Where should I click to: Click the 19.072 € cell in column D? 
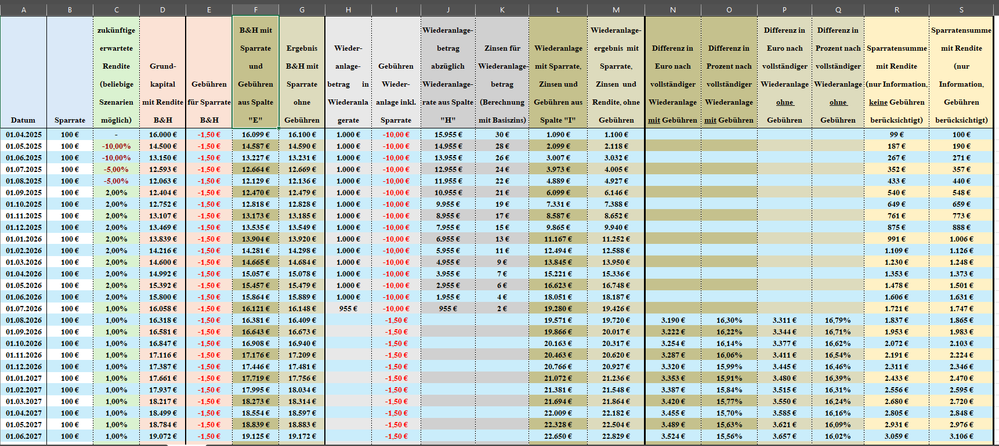162,436
